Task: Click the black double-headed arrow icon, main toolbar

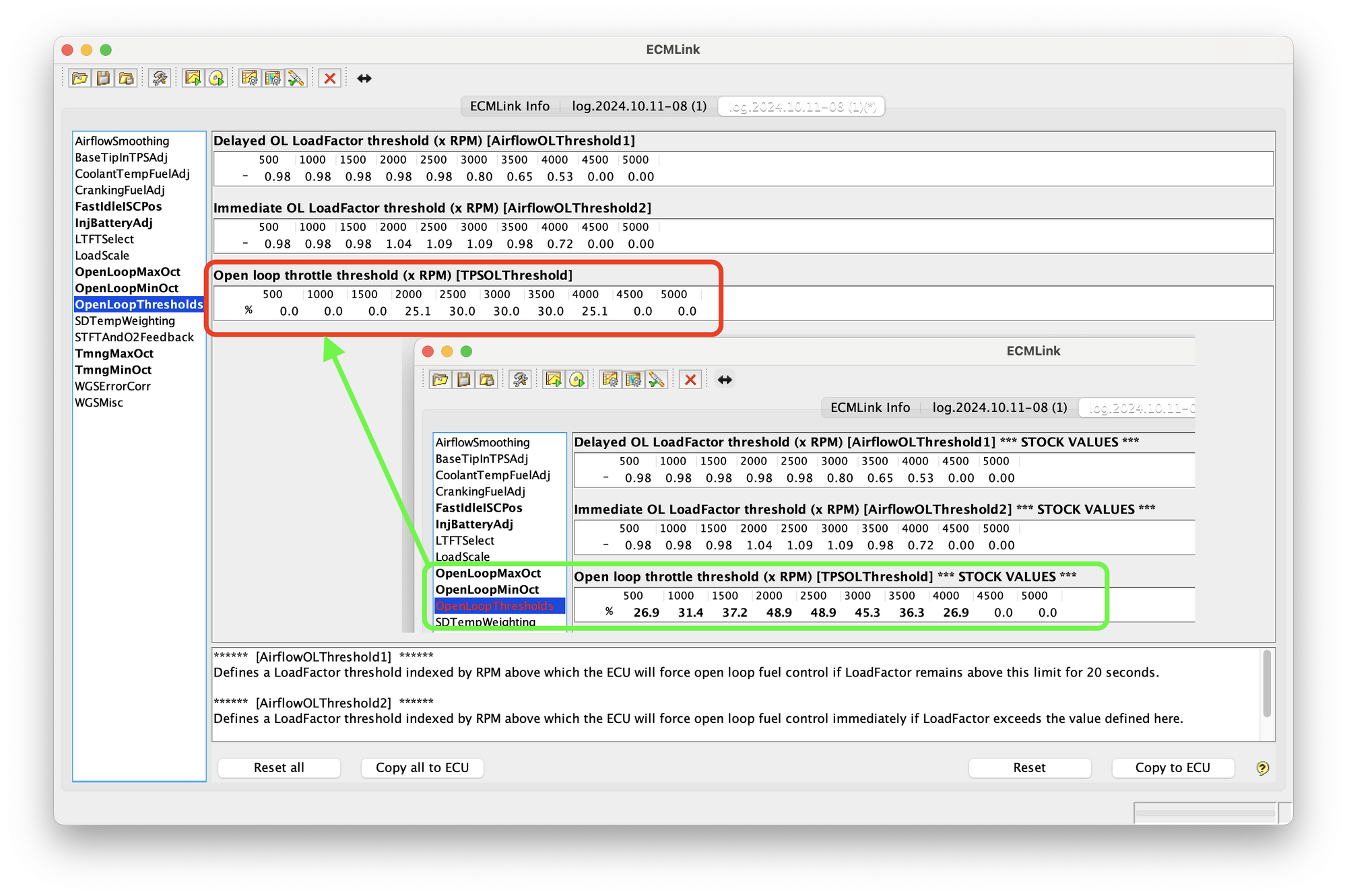Action: pyautogui.click(x=364, y=78)
